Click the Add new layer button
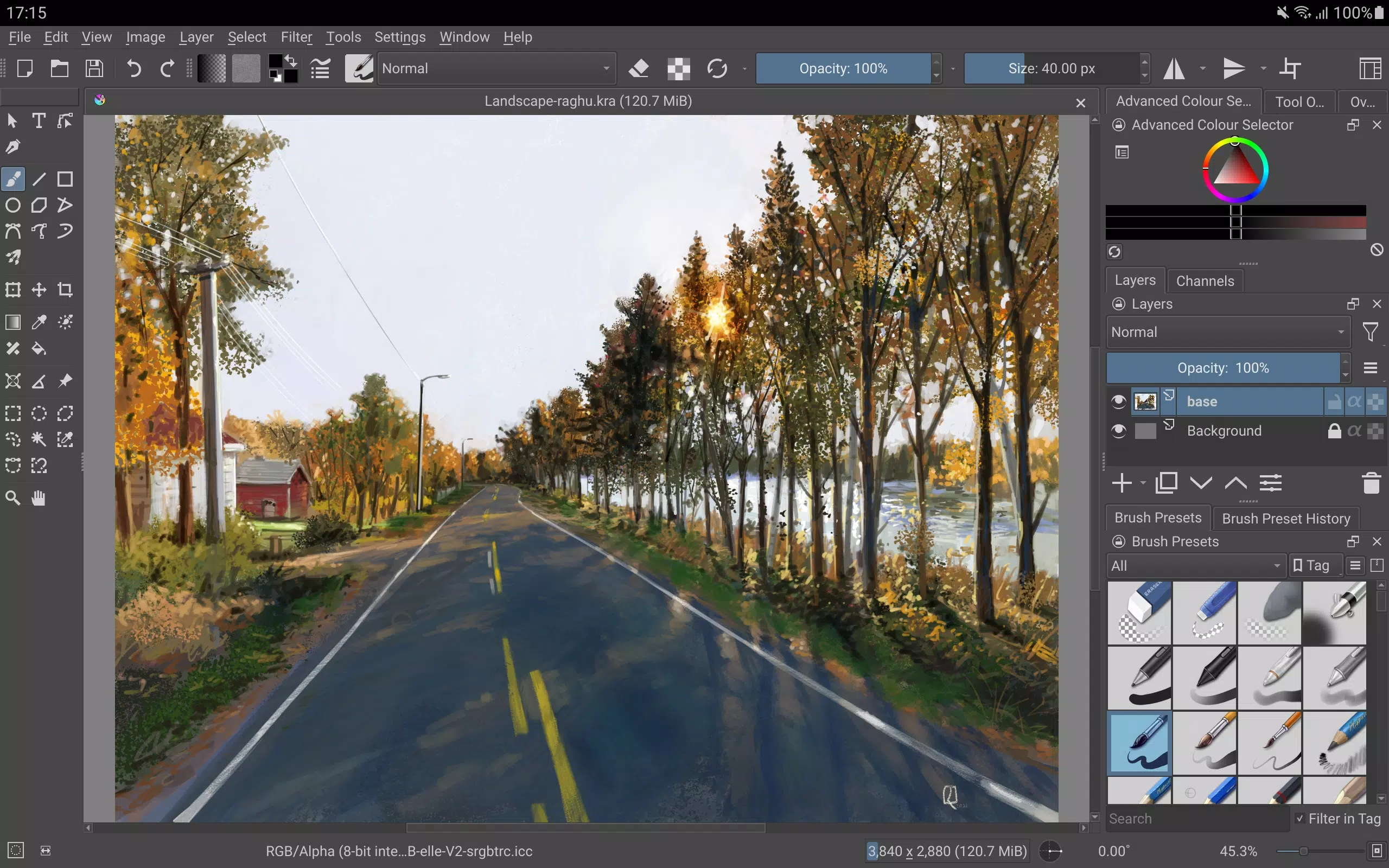Screen dimensions: 1389x868 (1121, 483)
